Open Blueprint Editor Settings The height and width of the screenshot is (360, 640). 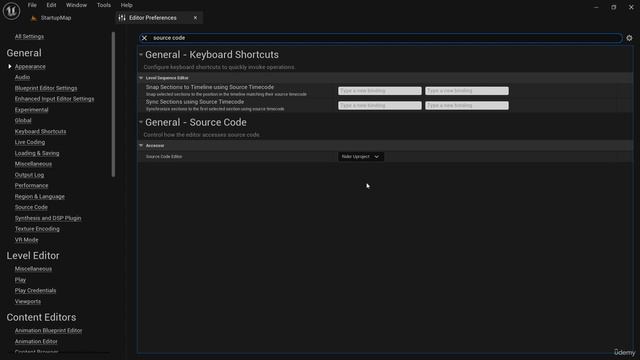46,88
